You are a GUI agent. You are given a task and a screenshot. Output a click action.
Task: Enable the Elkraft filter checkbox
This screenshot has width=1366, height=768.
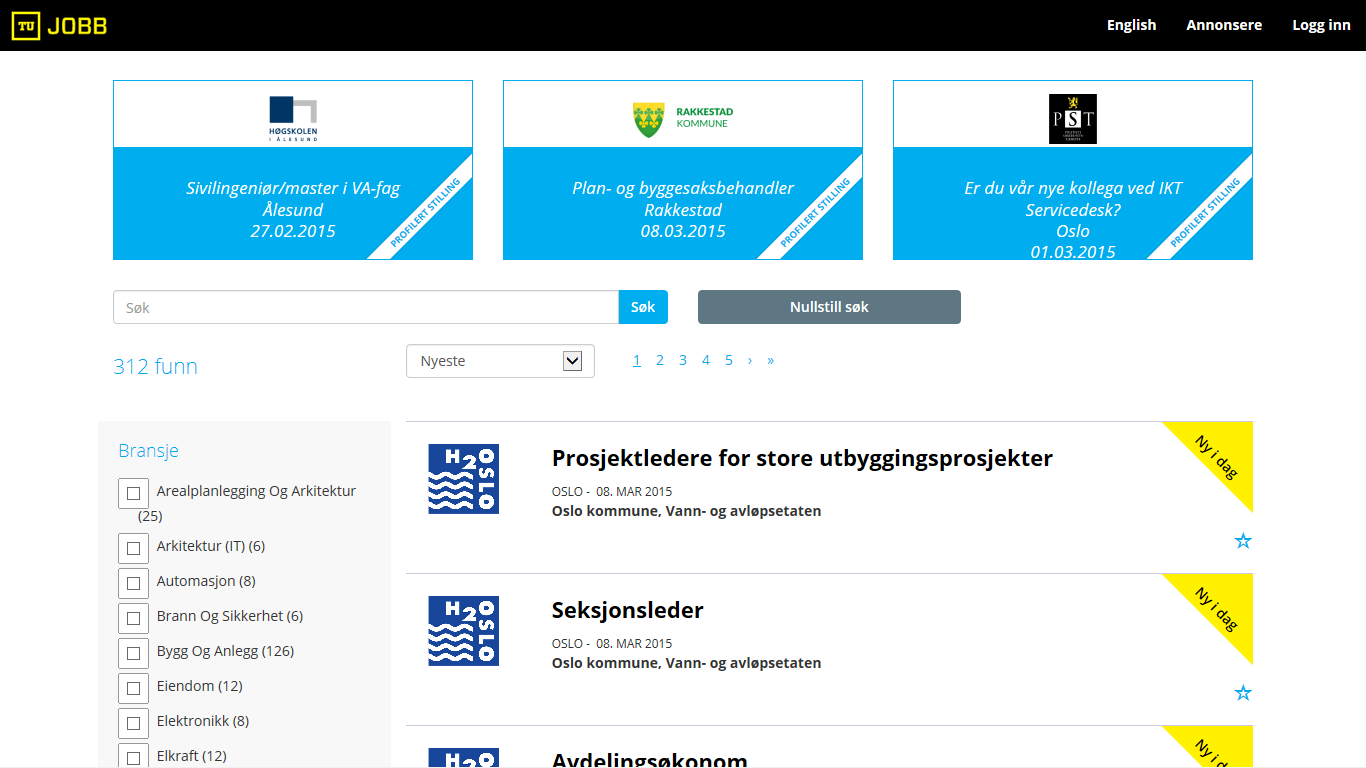(133, 757)
